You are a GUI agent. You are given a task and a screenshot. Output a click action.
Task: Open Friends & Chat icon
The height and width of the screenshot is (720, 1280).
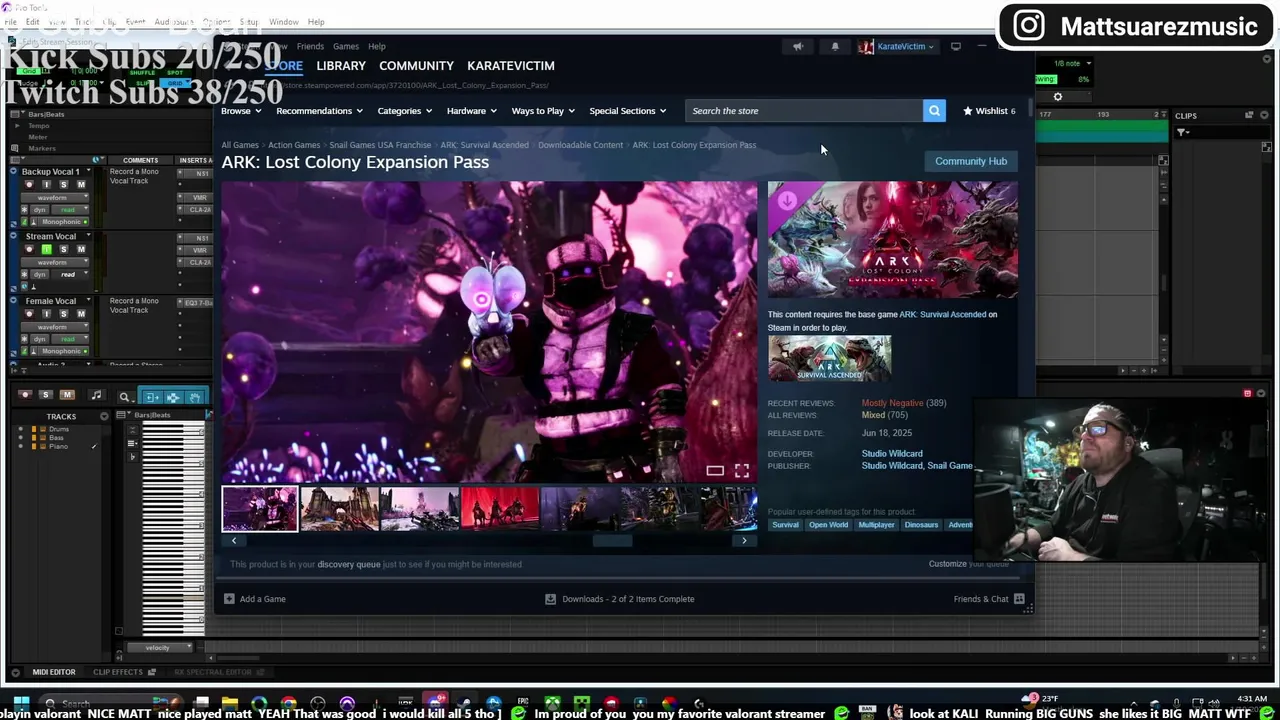coord(1019,599)
